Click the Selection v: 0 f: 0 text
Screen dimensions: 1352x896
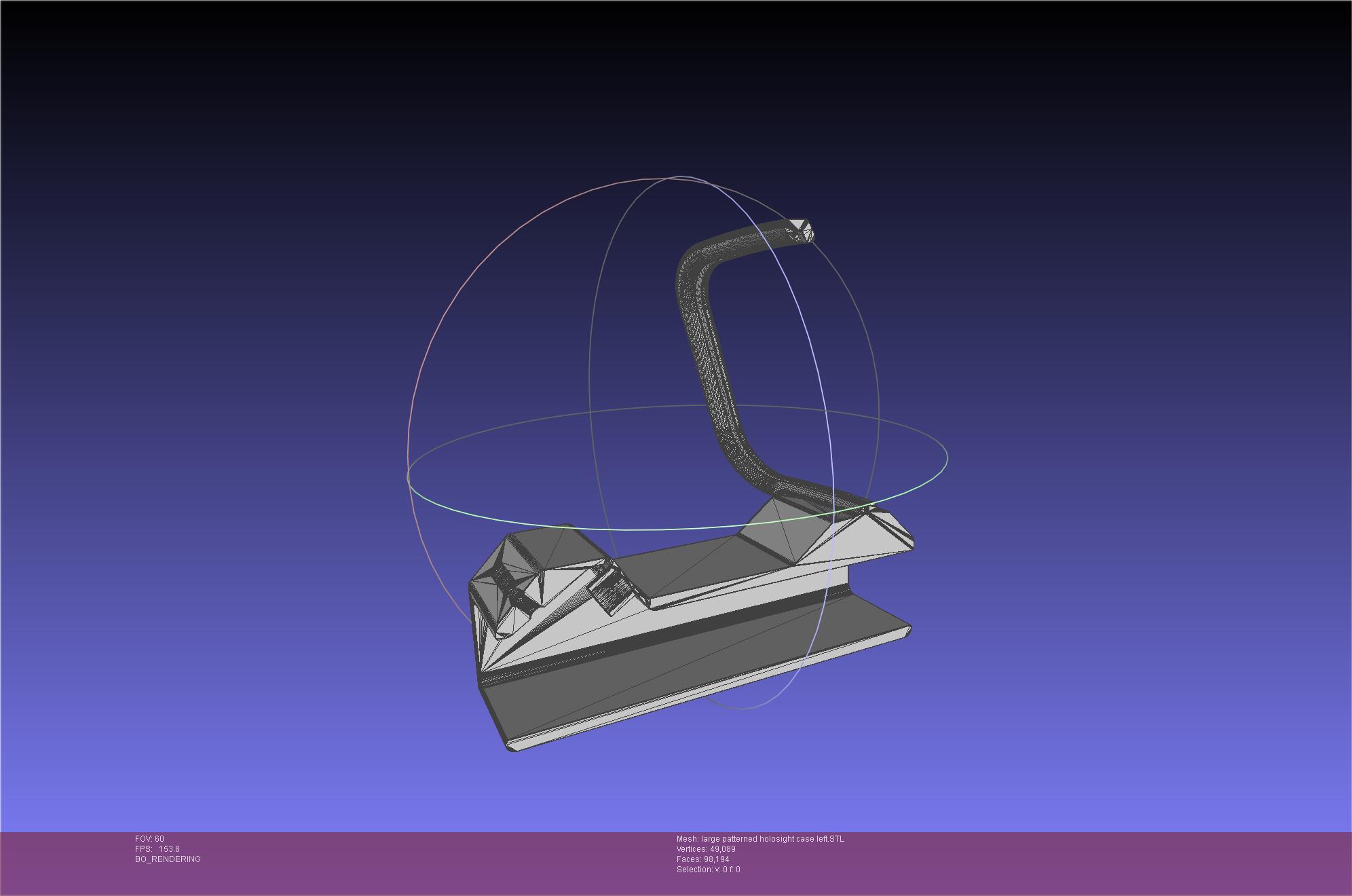(x=708, y=870)
